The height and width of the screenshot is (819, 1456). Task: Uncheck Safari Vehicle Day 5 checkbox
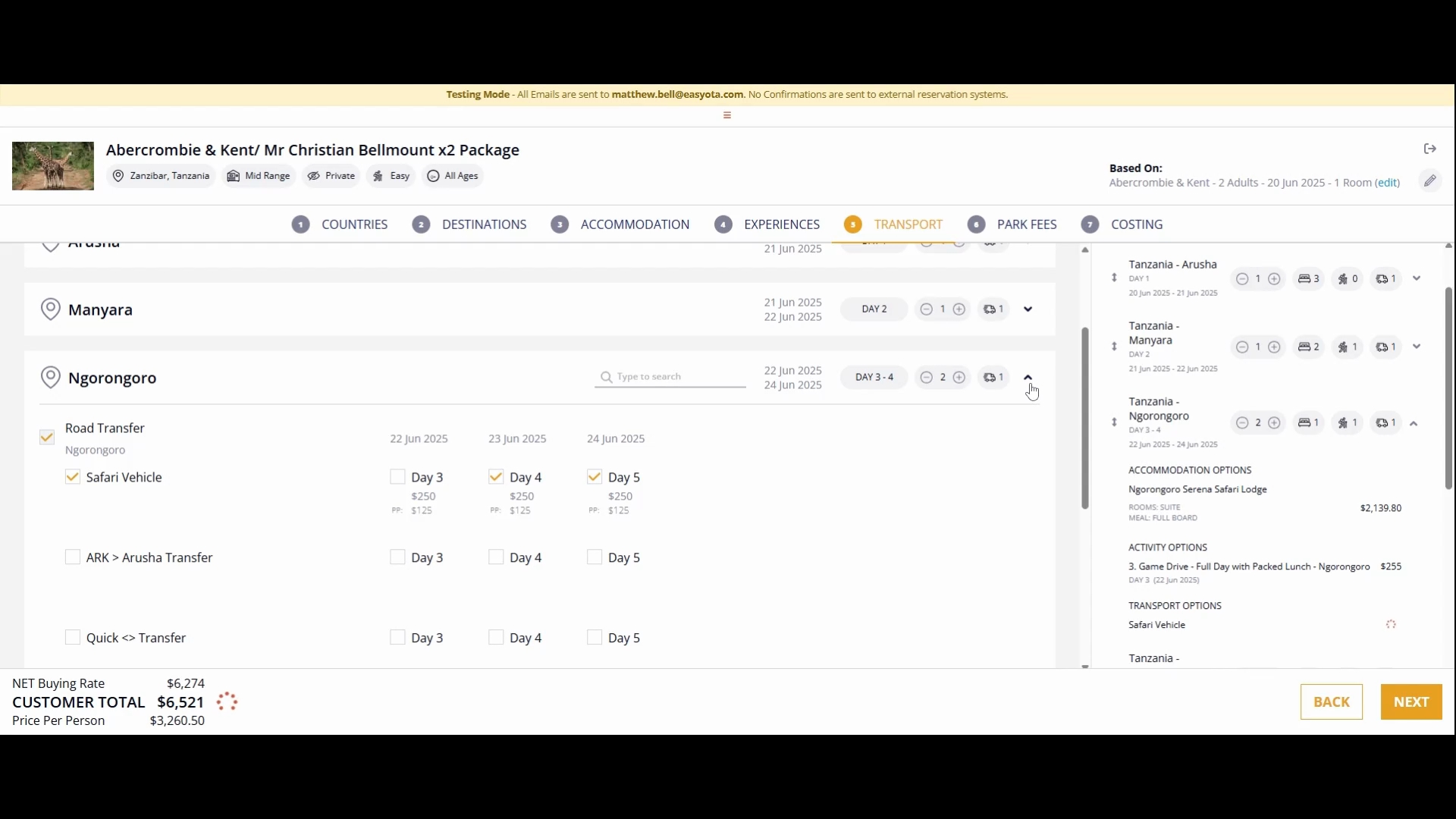click(x=595, y=477)
